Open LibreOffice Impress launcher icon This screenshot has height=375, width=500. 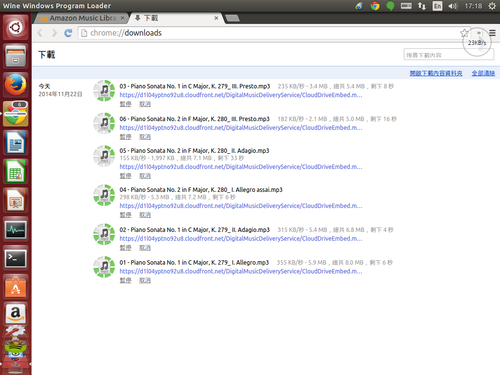click(x=15, y=200)
